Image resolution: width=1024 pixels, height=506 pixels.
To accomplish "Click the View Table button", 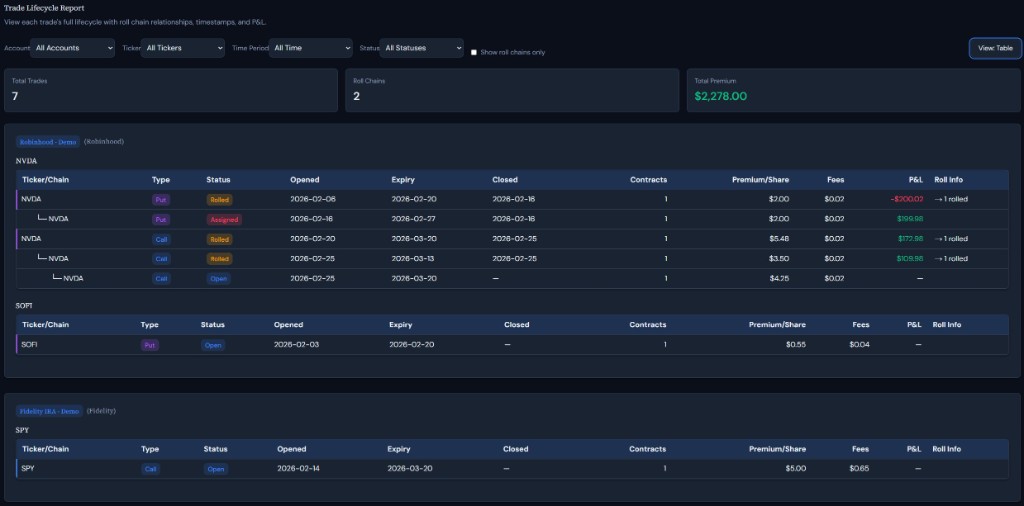I will click(994, 48).
